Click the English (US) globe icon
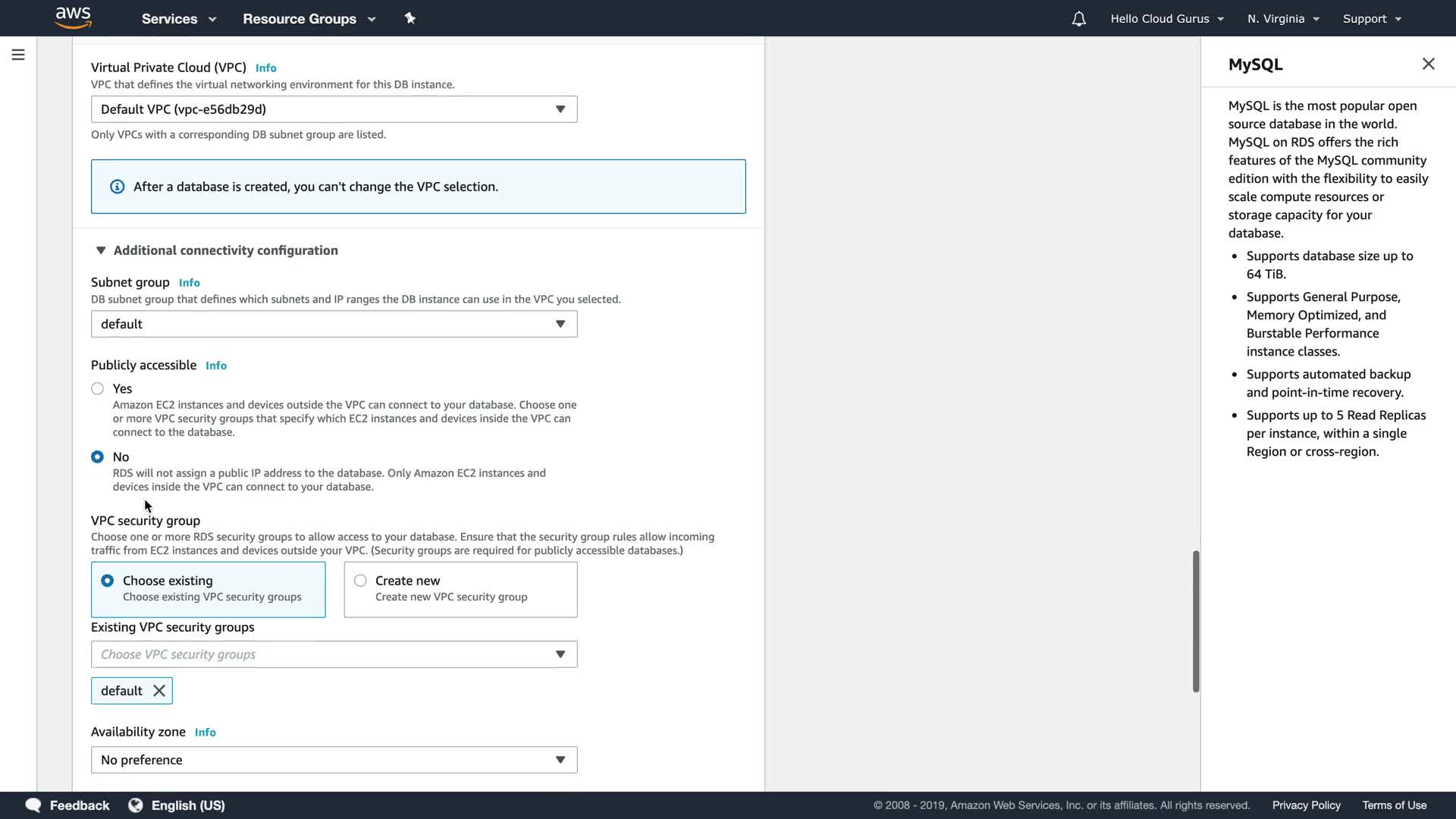The image size is (1456, 819). click(136, 805)
